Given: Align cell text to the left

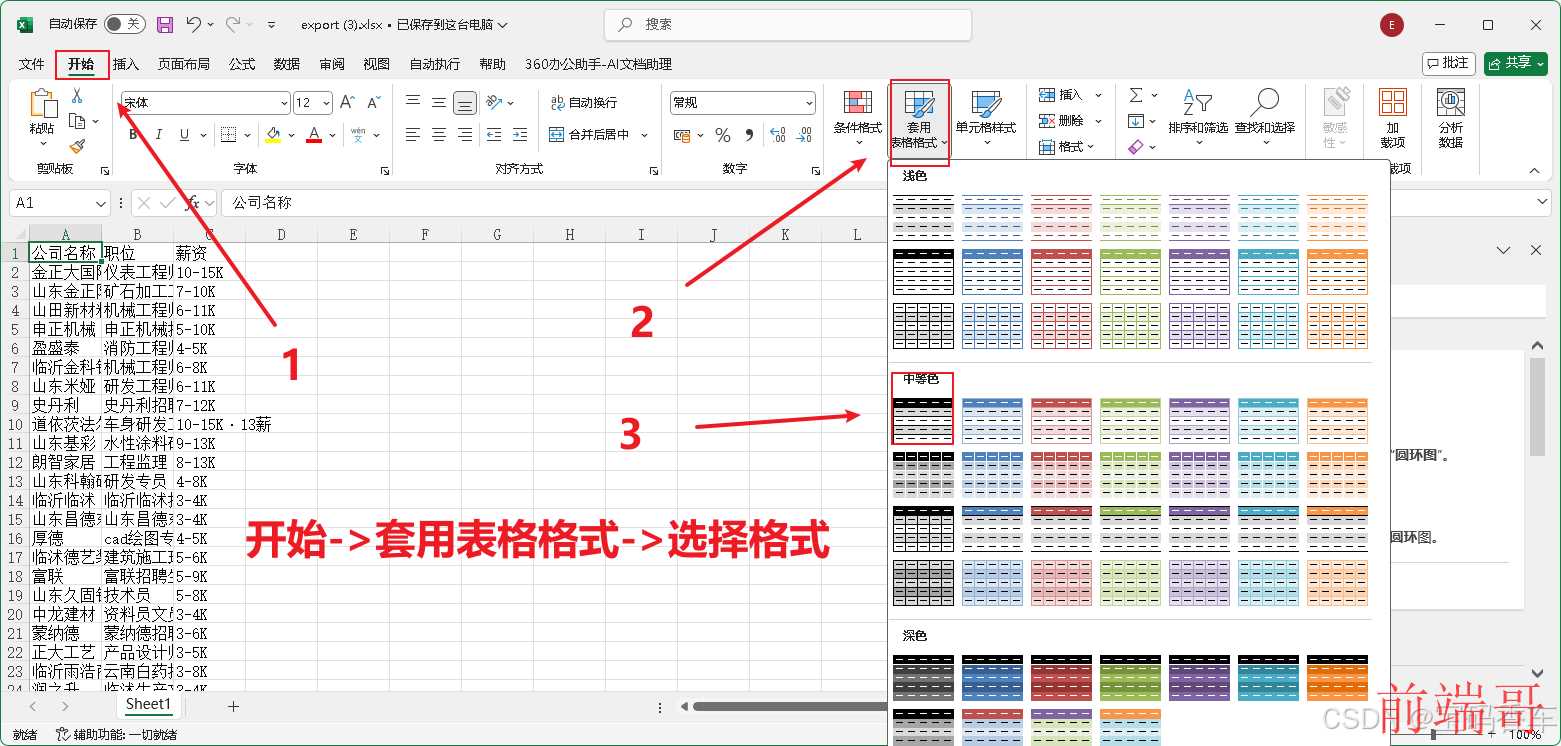Looking at the screenshot, I should (x=413, y=134).
